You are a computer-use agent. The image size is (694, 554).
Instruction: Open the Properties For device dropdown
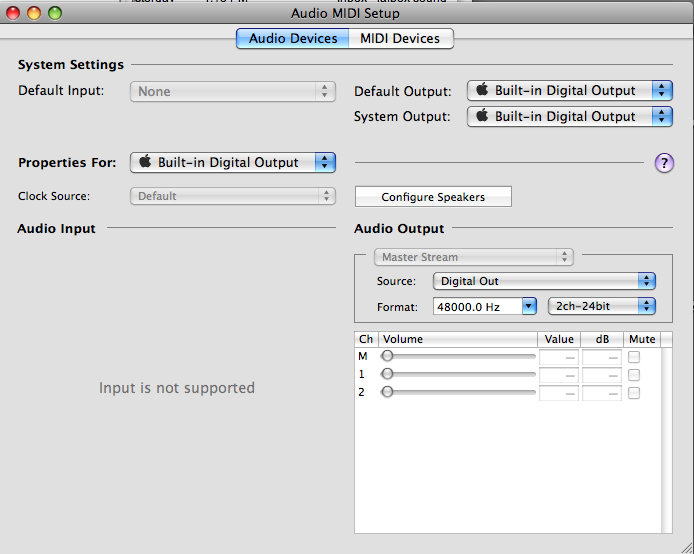point(233,162)
